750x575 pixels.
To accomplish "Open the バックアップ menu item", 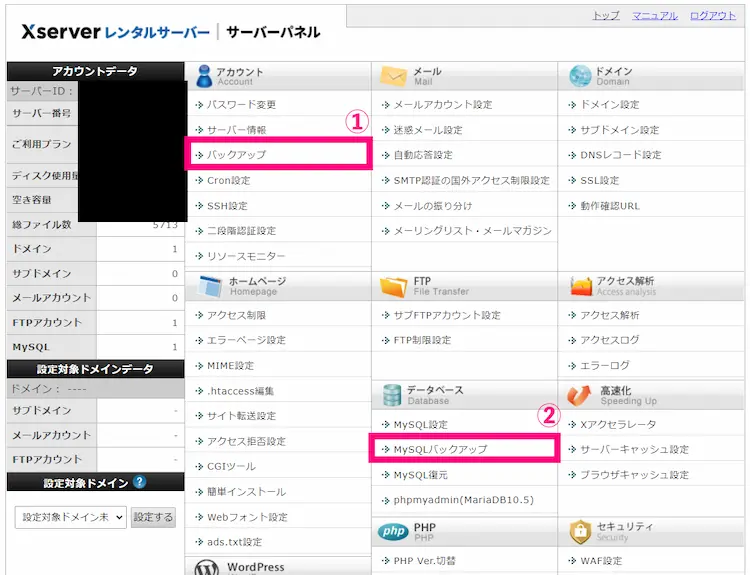I will pyautogui.click(x=236, y=155).
